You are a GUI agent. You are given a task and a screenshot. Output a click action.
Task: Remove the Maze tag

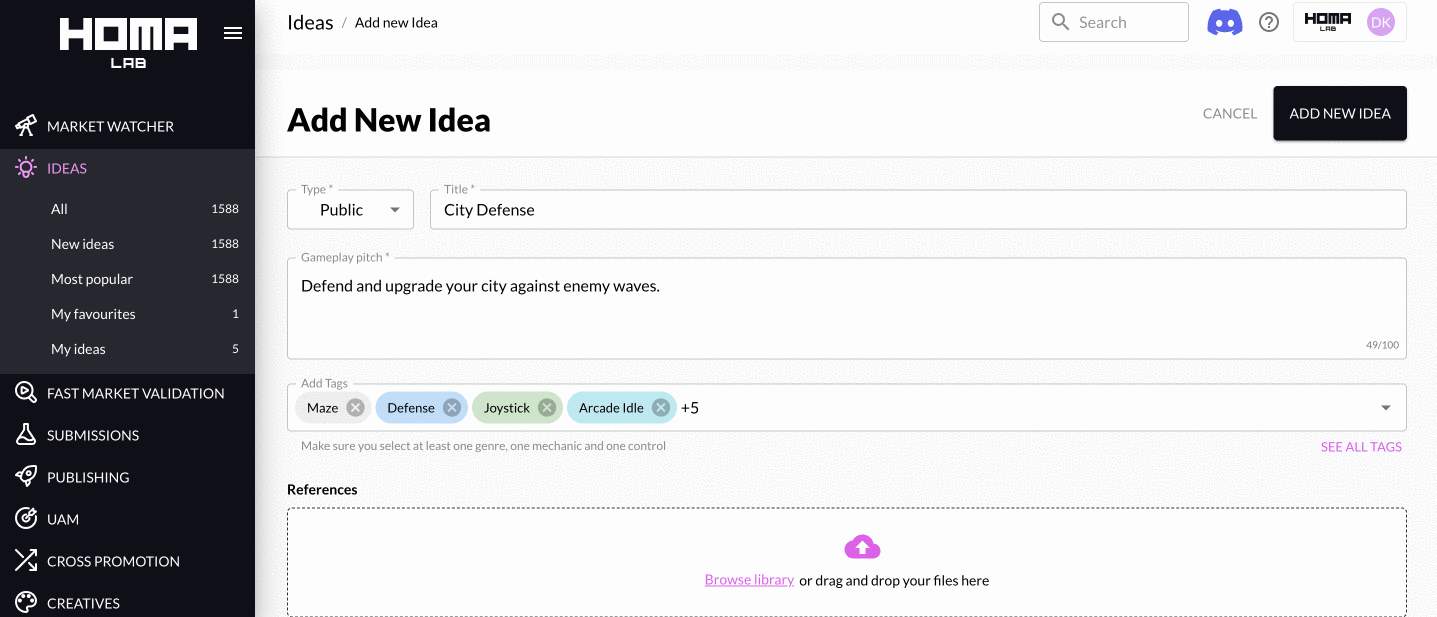[x=355, y=408]
